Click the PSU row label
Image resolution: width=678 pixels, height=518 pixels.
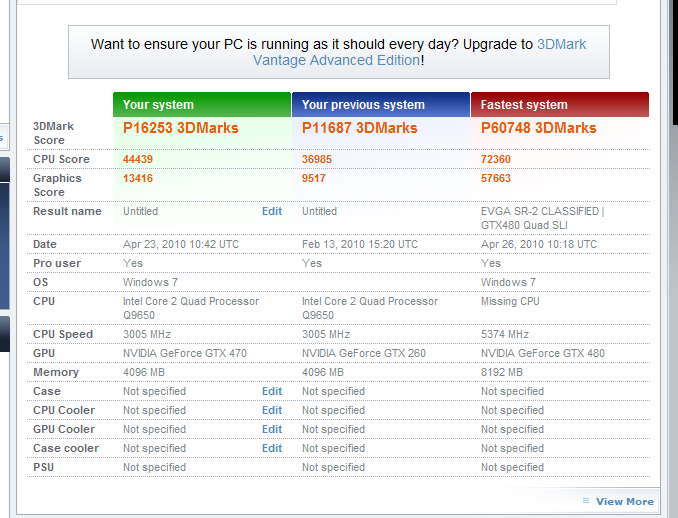tap(44, 467)
